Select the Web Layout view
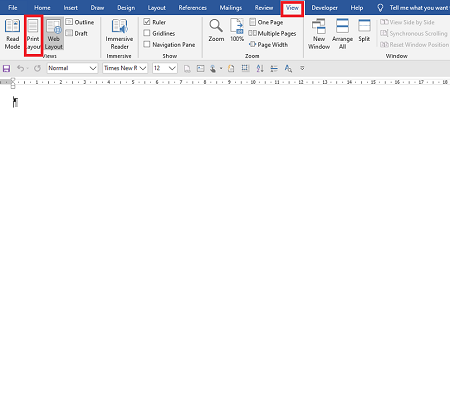 coord(54,35)
